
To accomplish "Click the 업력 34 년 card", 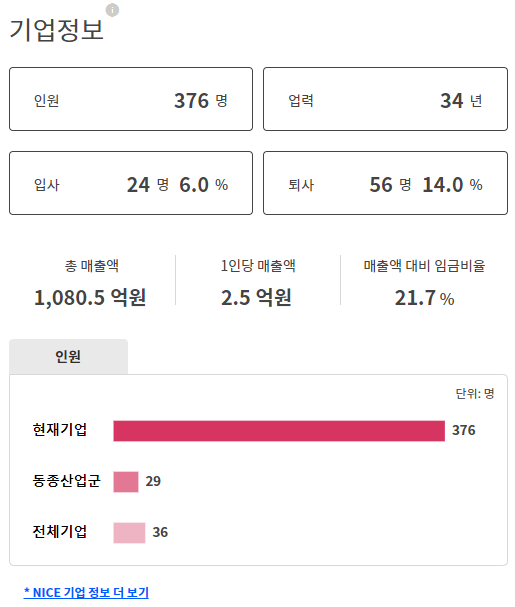I will [385, 99].
